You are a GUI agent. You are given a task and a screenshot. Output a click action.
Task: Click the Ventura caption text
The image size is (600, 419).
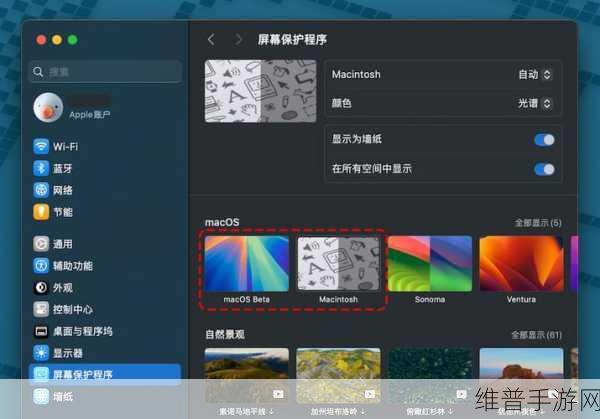(x=521, y=300)
